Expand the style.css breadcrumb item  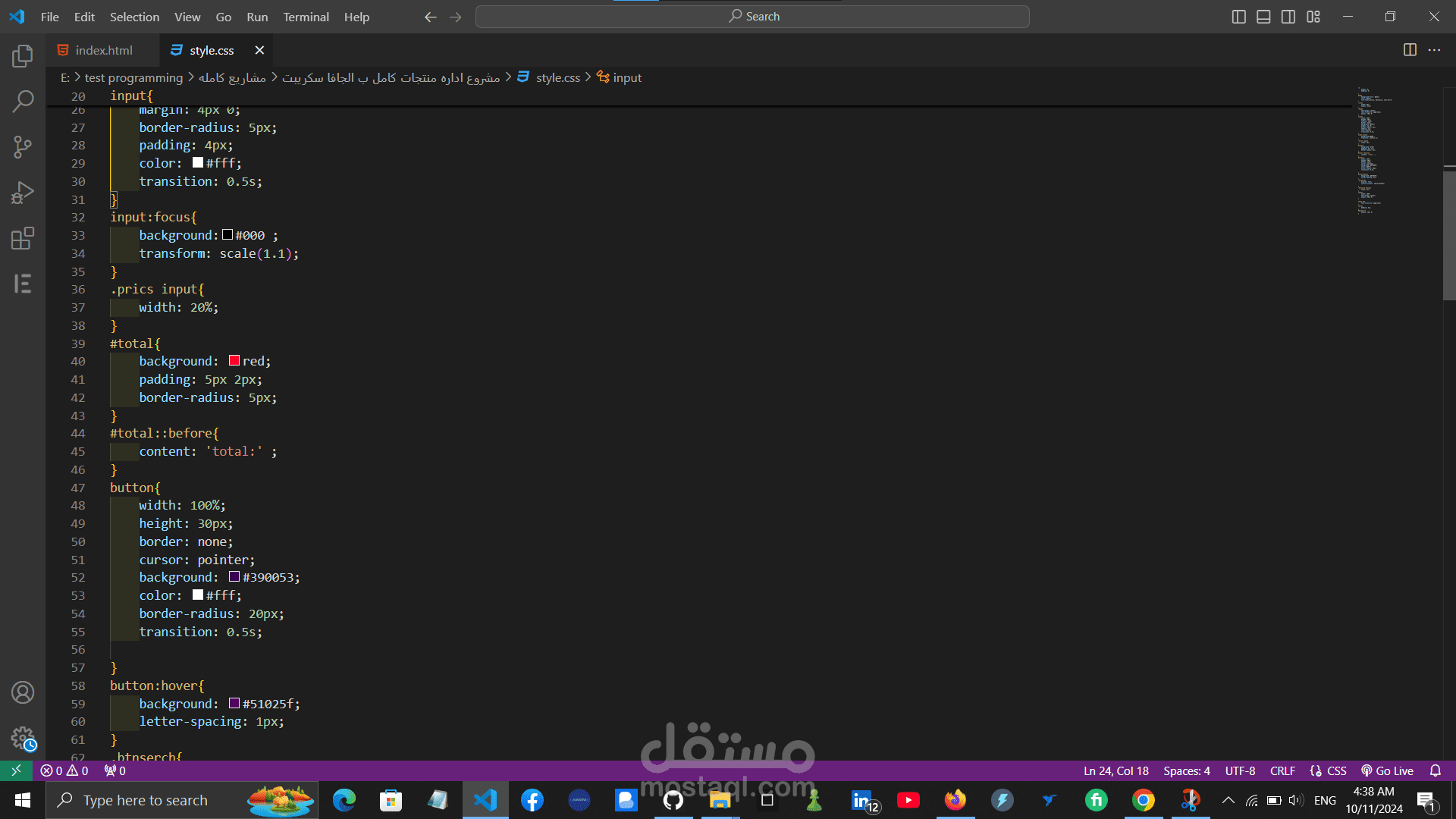(x=557, y=77)
